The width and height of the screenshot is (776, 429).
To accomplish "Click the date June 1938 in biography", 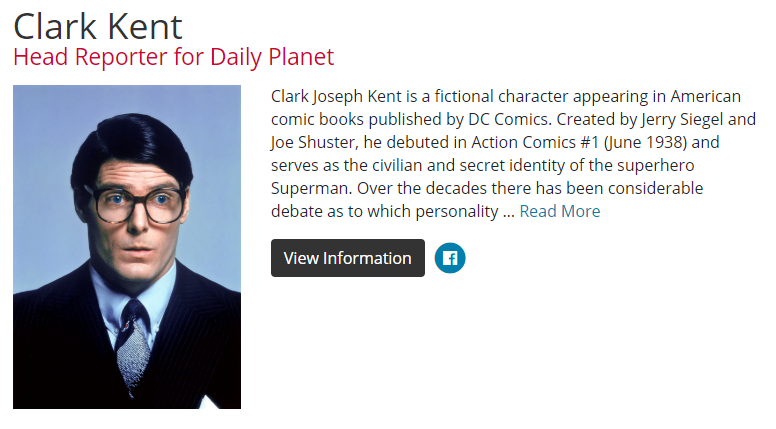I will click(645, 143).
